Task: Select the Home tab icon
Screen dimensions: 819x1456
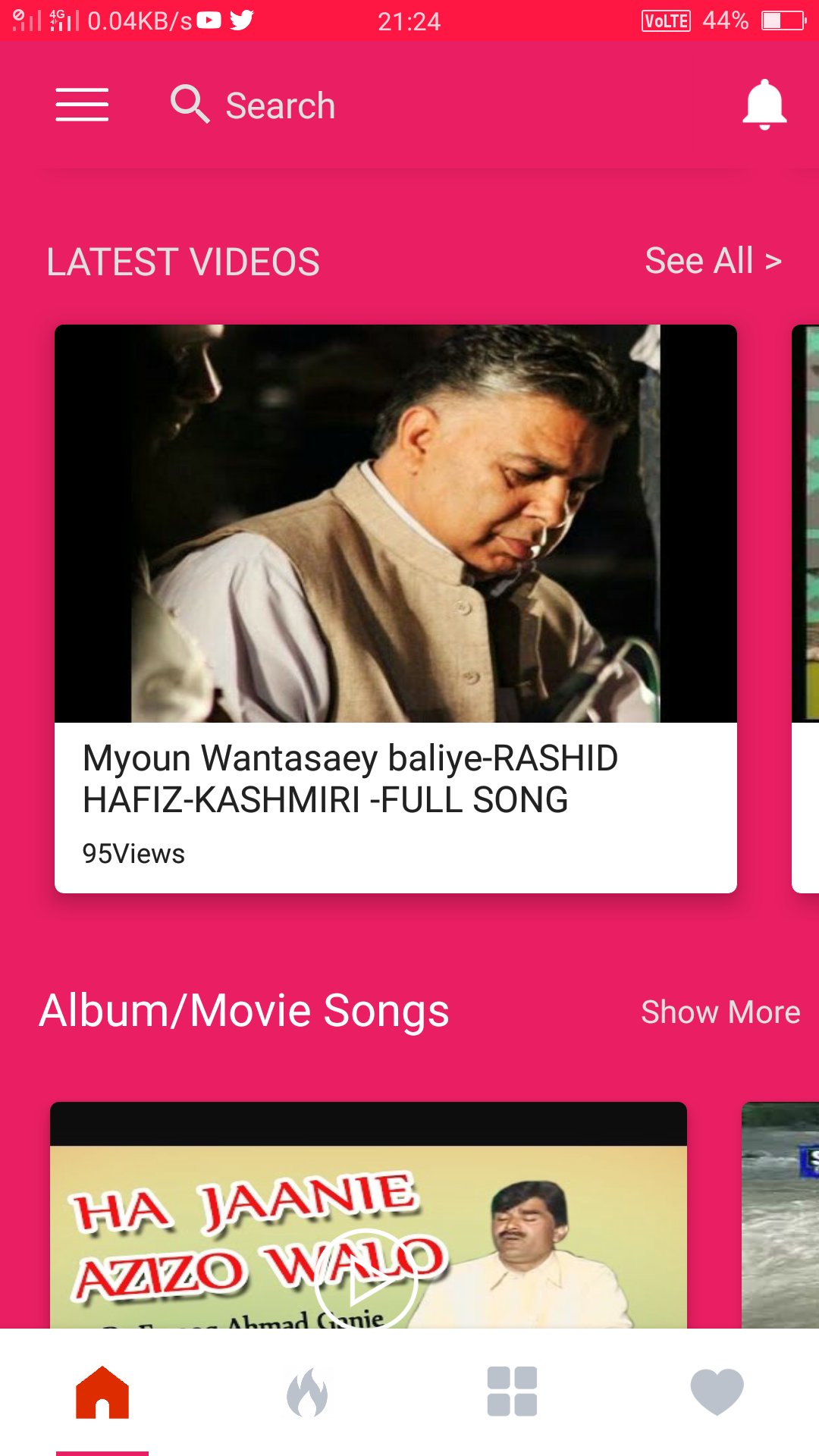Action: tap(102, 1392)
